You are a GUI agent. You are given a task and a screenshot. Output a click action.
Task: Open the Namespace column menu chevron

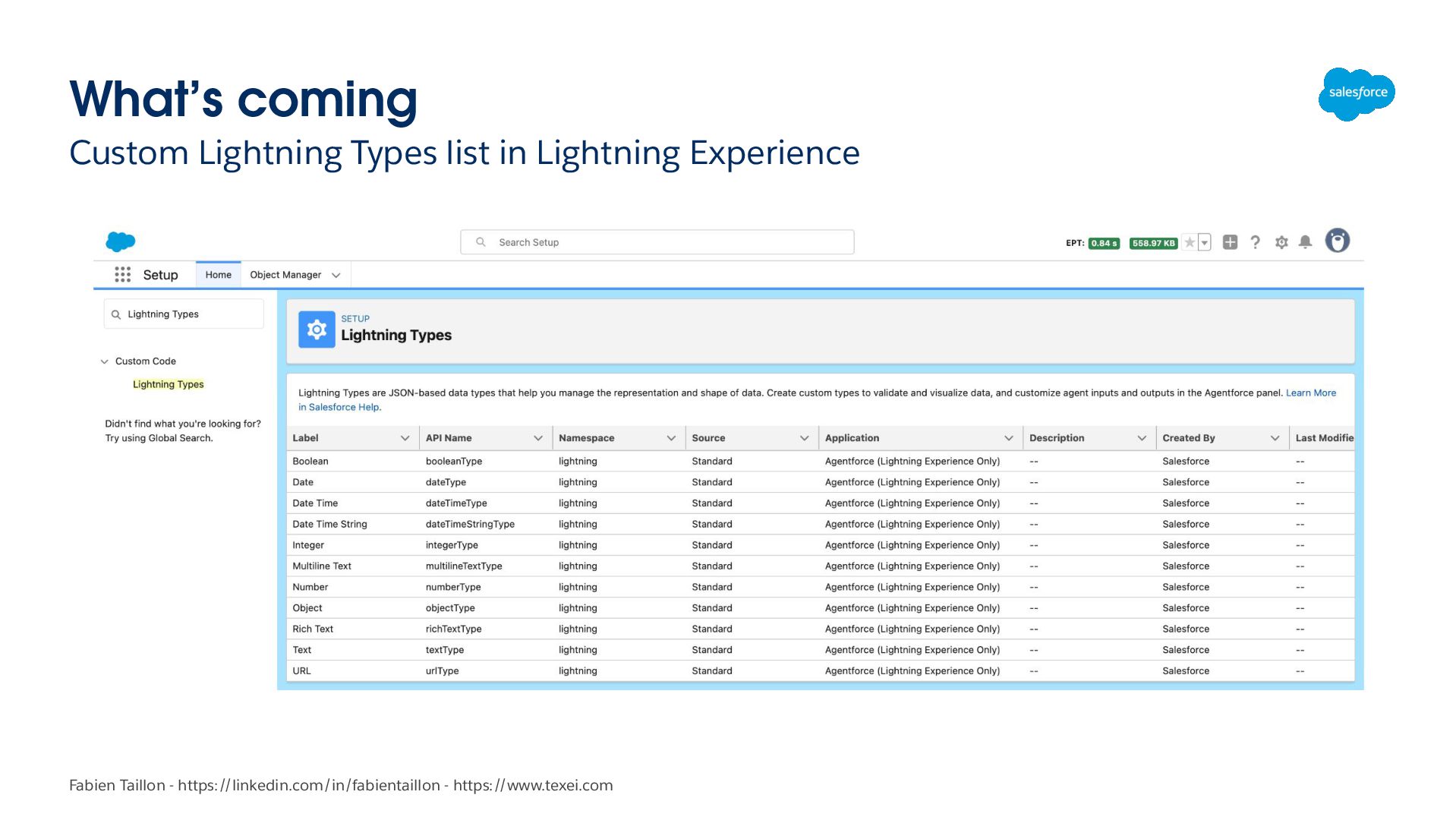tap(671, 438)
